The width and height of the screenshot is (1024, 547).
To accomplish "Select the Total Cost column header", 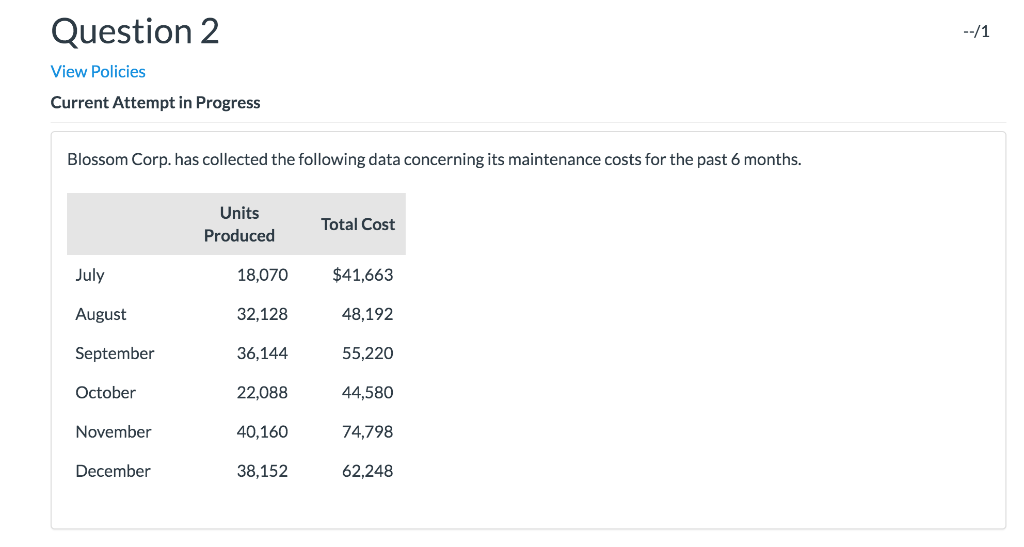I will (x=358, y=224).
